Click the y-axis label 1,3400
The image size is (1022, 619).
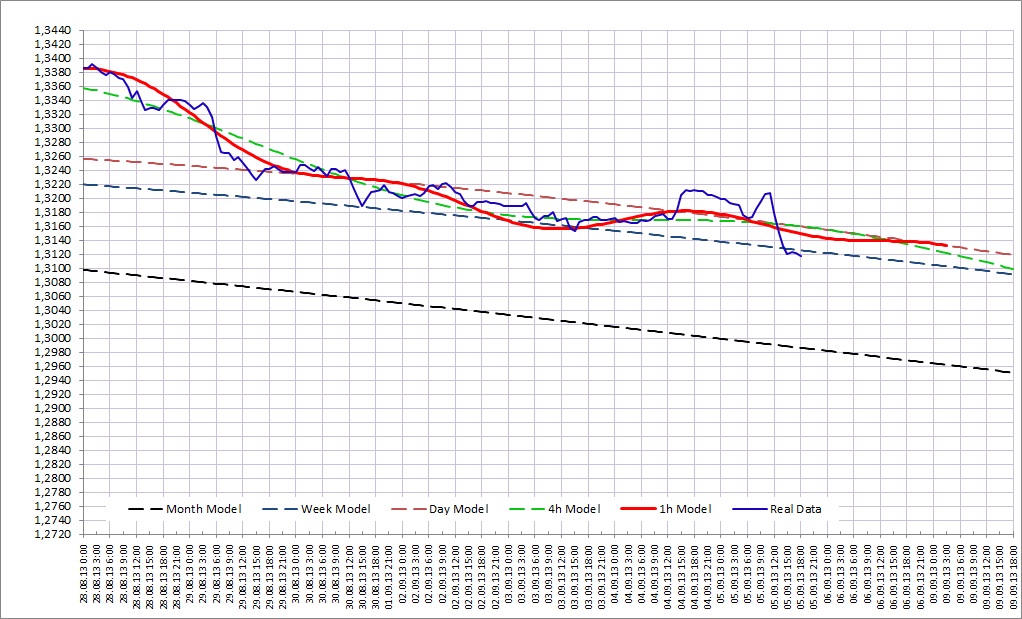(x=52, y=58)
